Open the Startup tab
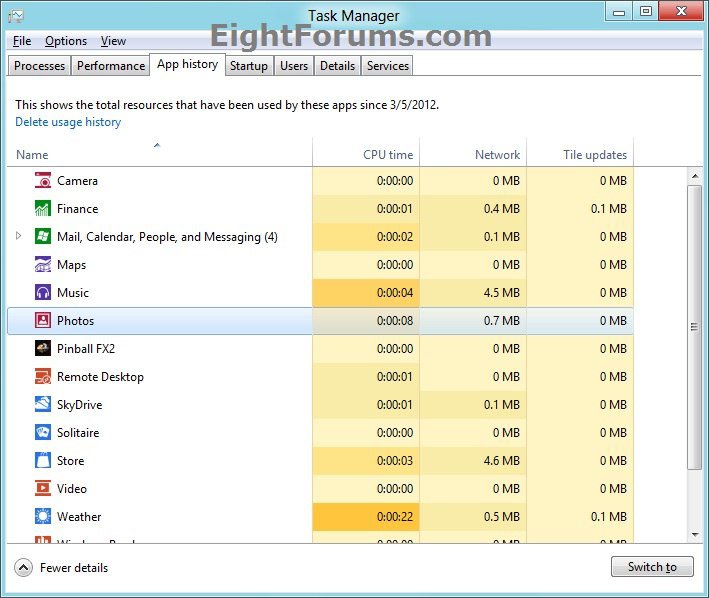 (248, 66)
